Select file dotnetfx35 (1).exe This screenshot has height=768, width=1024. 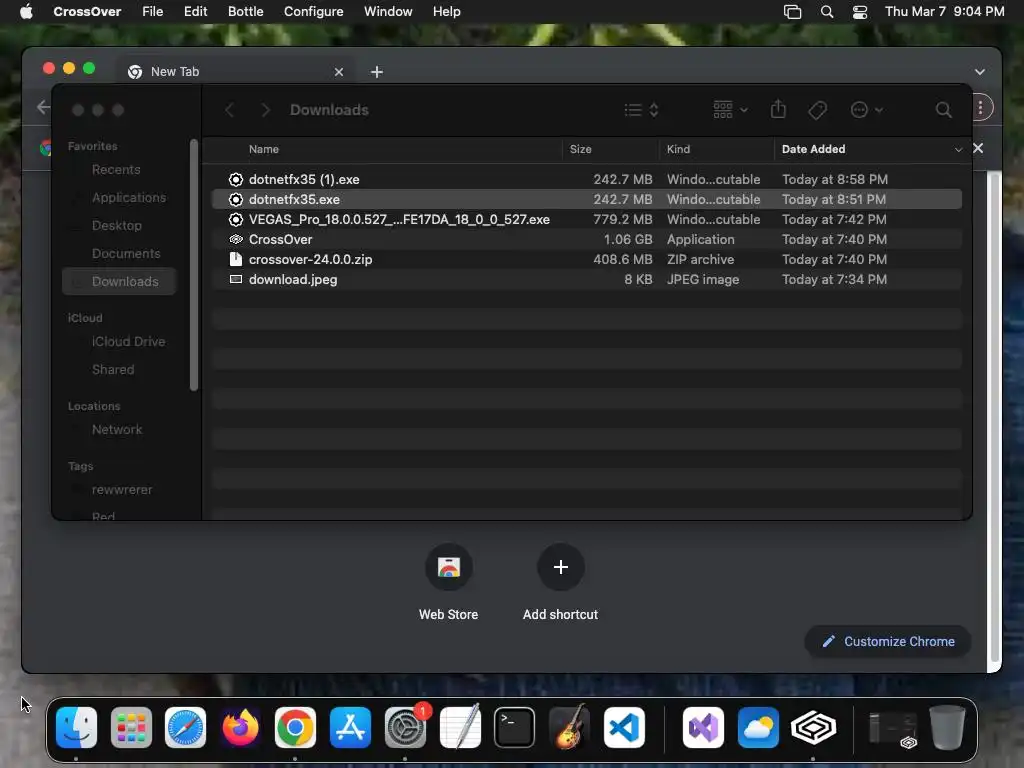point(586,179)
